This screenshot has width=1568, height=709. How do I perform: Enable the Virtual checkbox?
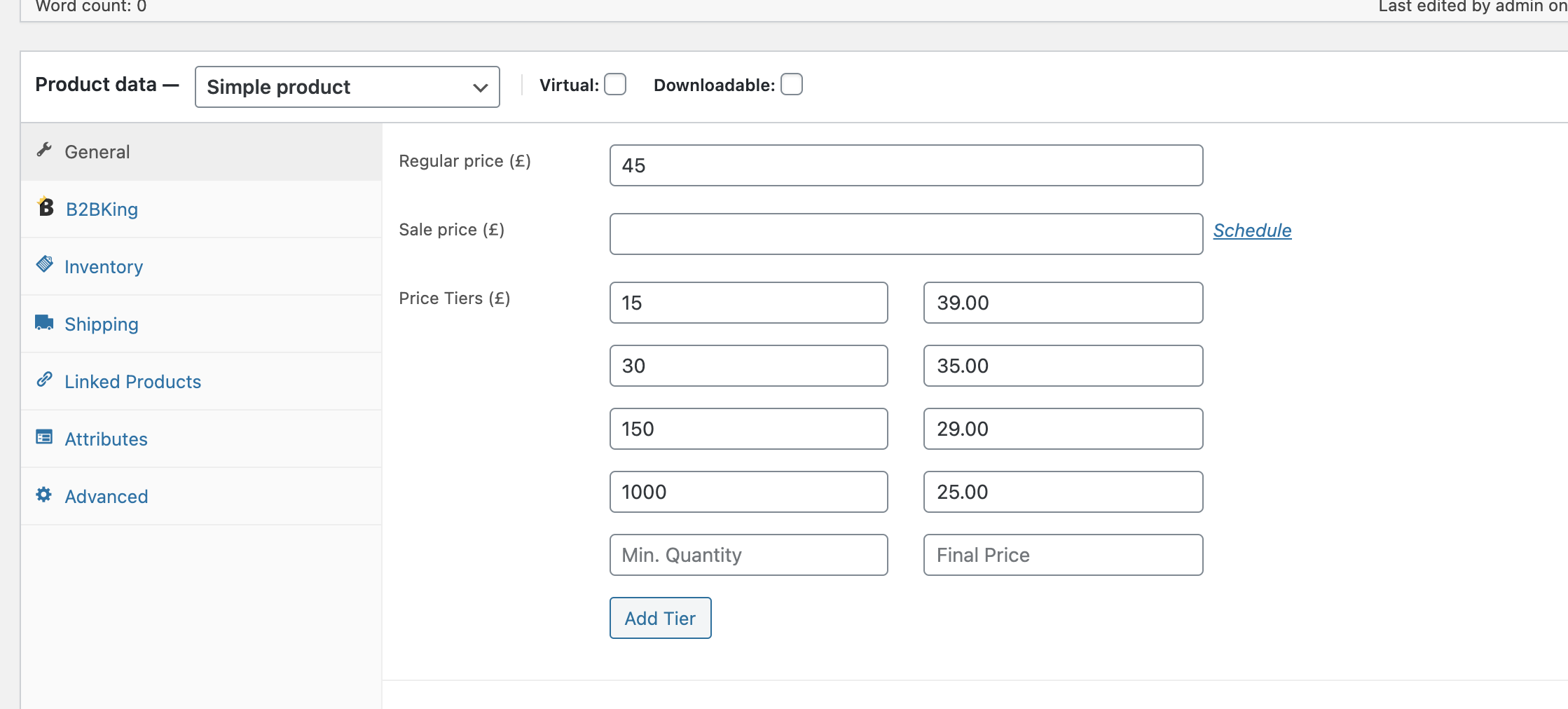coord(615,84)
